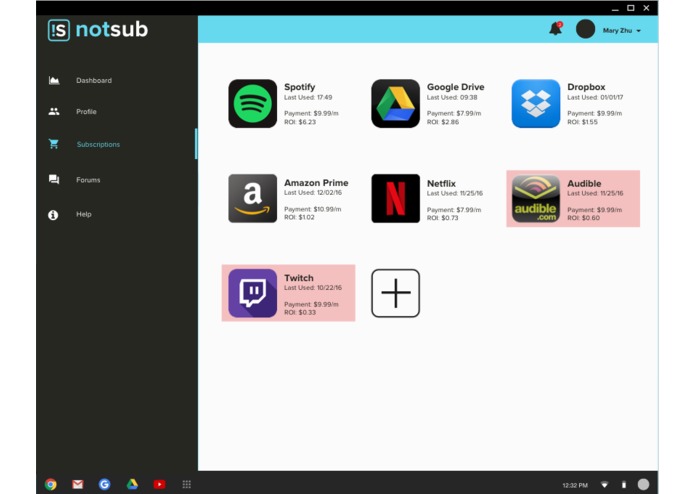Open the Twitch subscription icon

point(253,293)
